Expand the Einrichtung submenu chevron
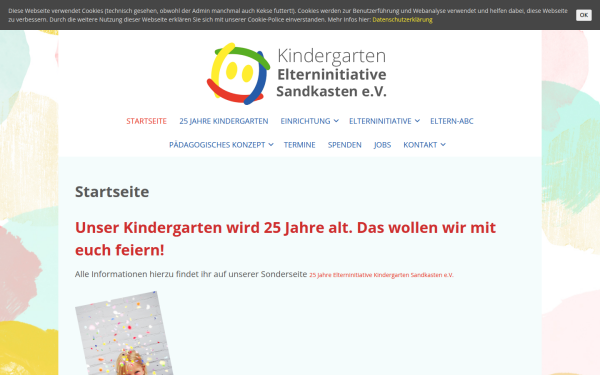Viewport: 600px width, 375px height. (336, 121)
